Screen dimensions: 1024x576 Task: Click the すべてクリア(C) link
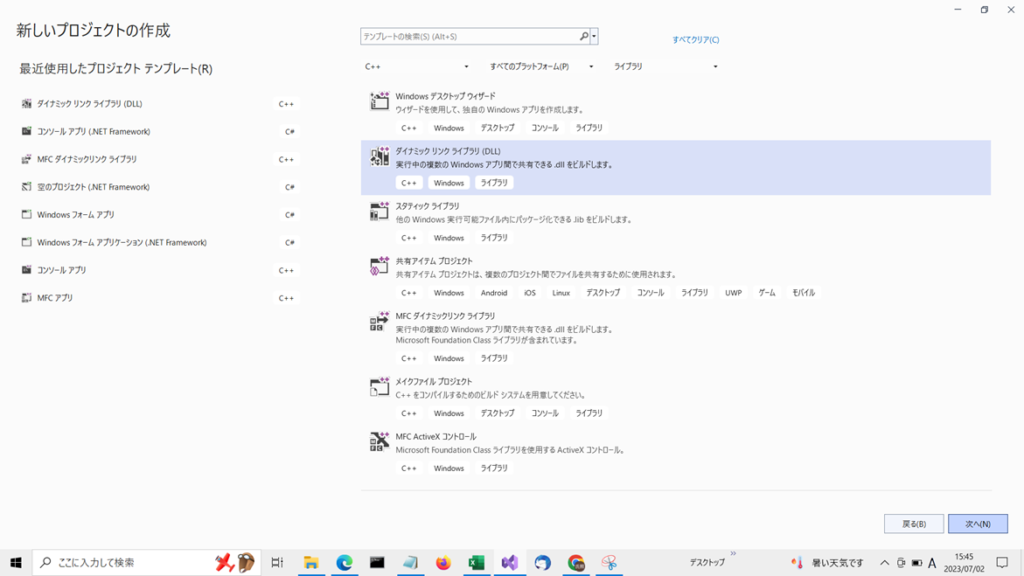point(695,40)
